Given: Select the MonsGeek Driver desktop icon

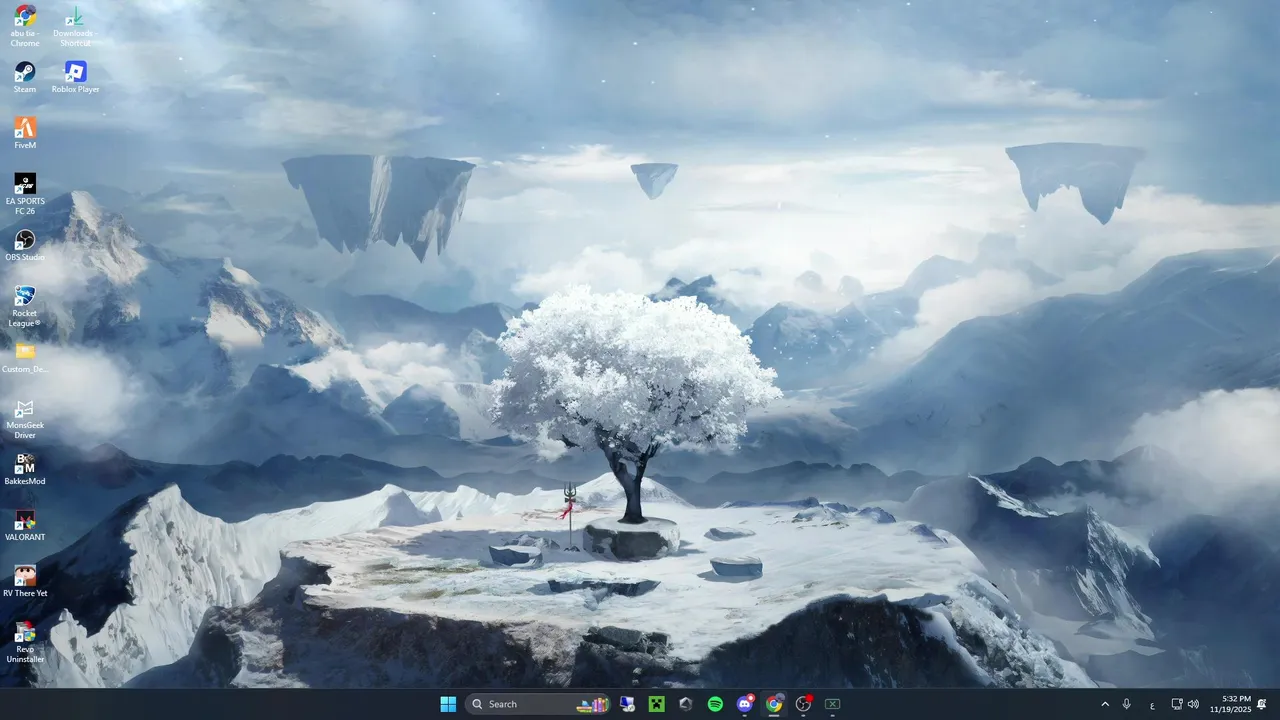Looking at the screenshot, I should [x=25, y=419].
